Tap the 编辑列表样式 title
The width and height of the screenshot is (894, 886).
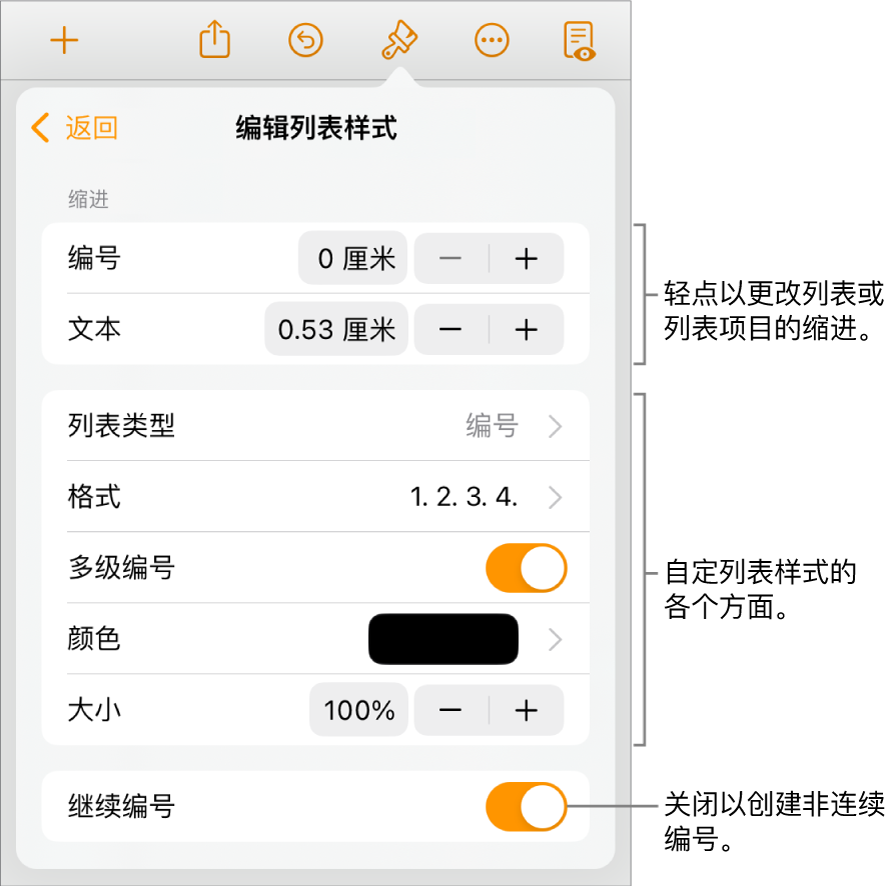316,127
